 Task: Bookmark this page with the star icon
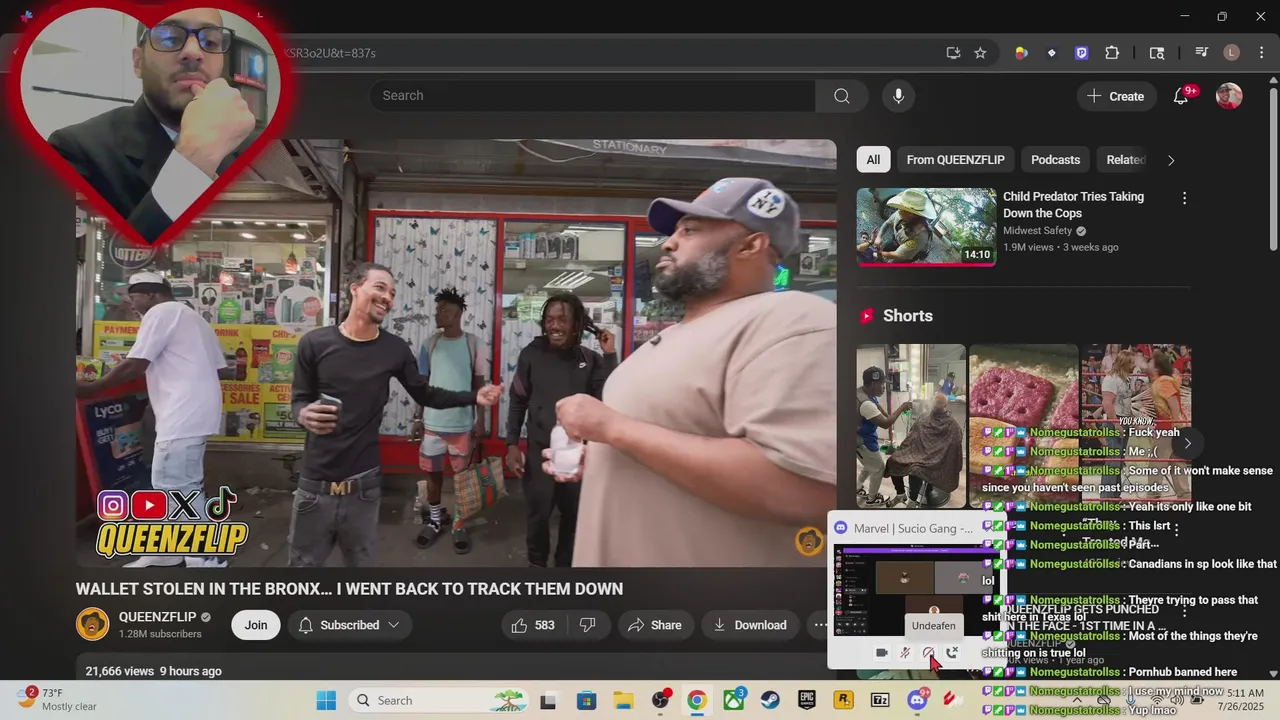981,53
